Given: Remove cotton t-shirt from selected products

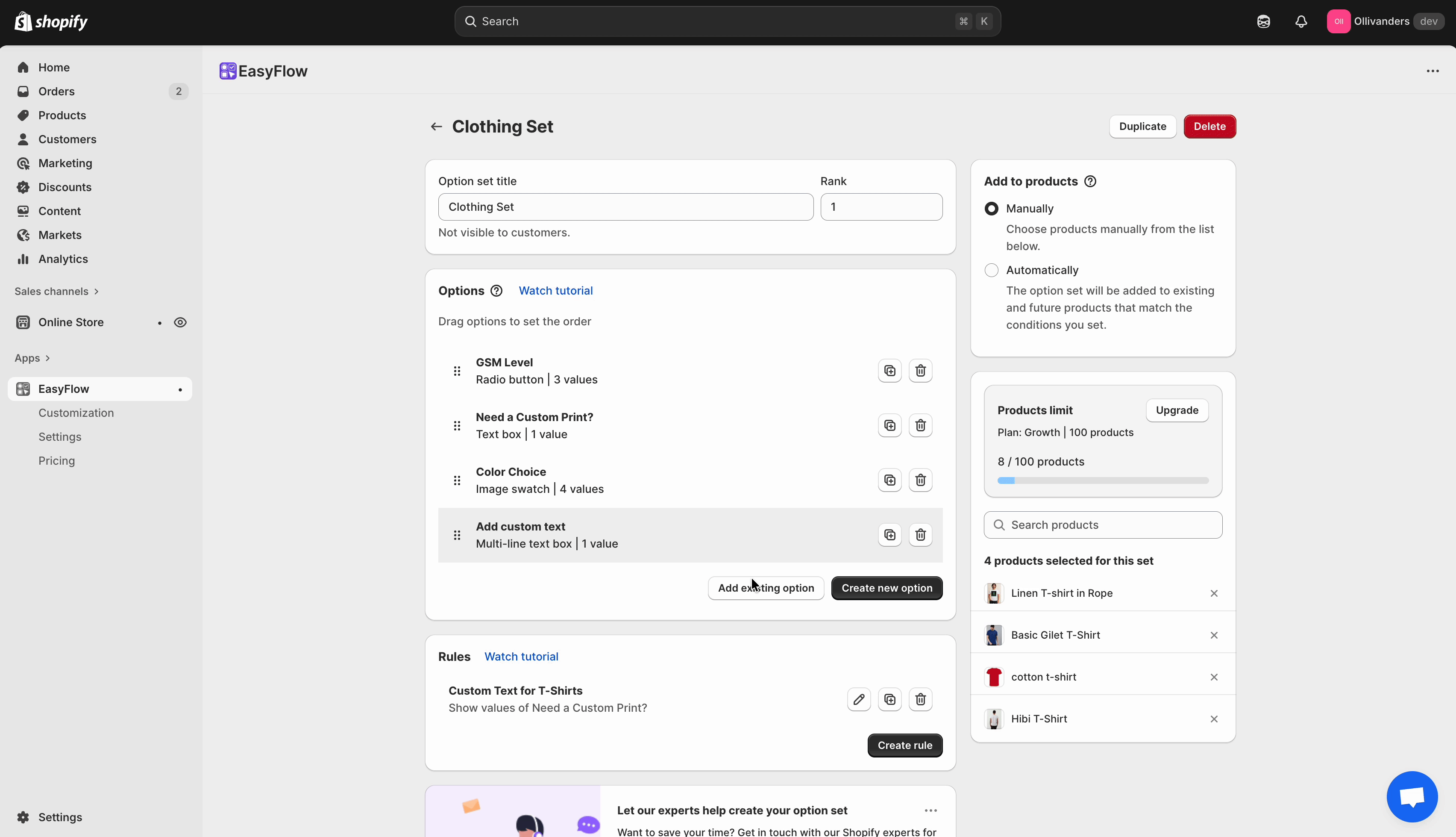Looking at the screenshot, I should pyautogui.click(x=1214, y=677).
